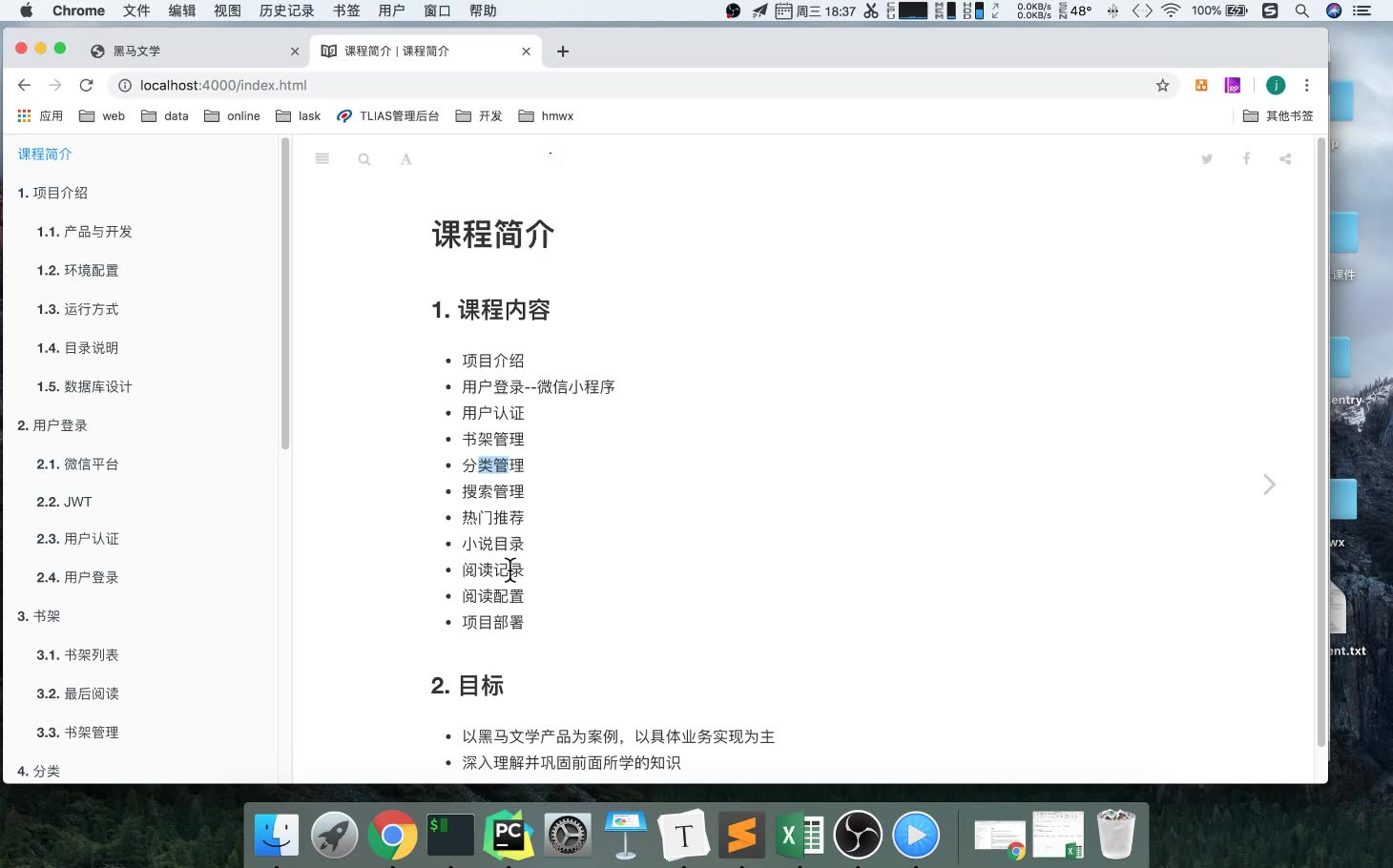The width and height of the screenshot is (1393, 868).
Task: Open Excel from the Dock
Action: click(800, 836)
